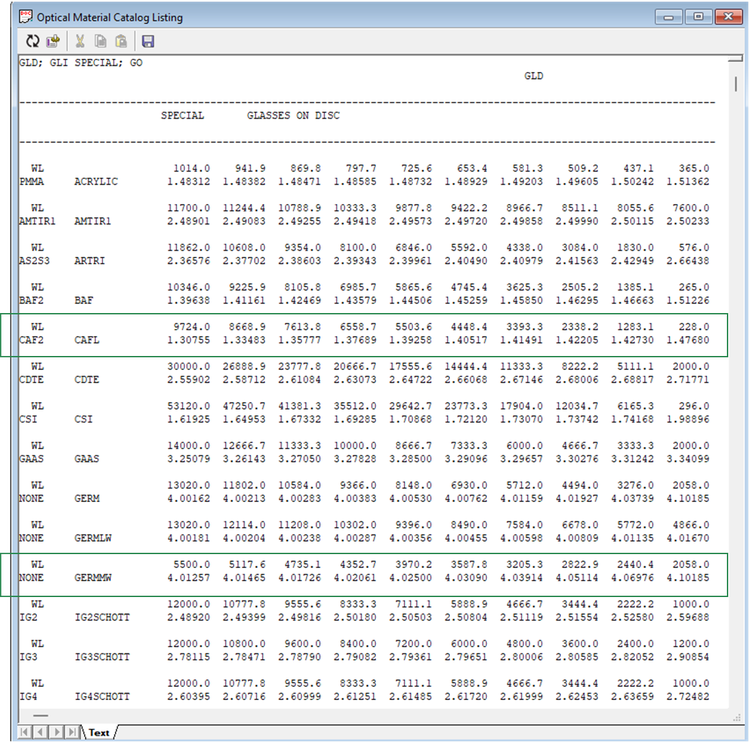Screen dimensions: 750x743
Task: Click the AS2S3 wavelength "11862.0"
Action: pos(188,248)
